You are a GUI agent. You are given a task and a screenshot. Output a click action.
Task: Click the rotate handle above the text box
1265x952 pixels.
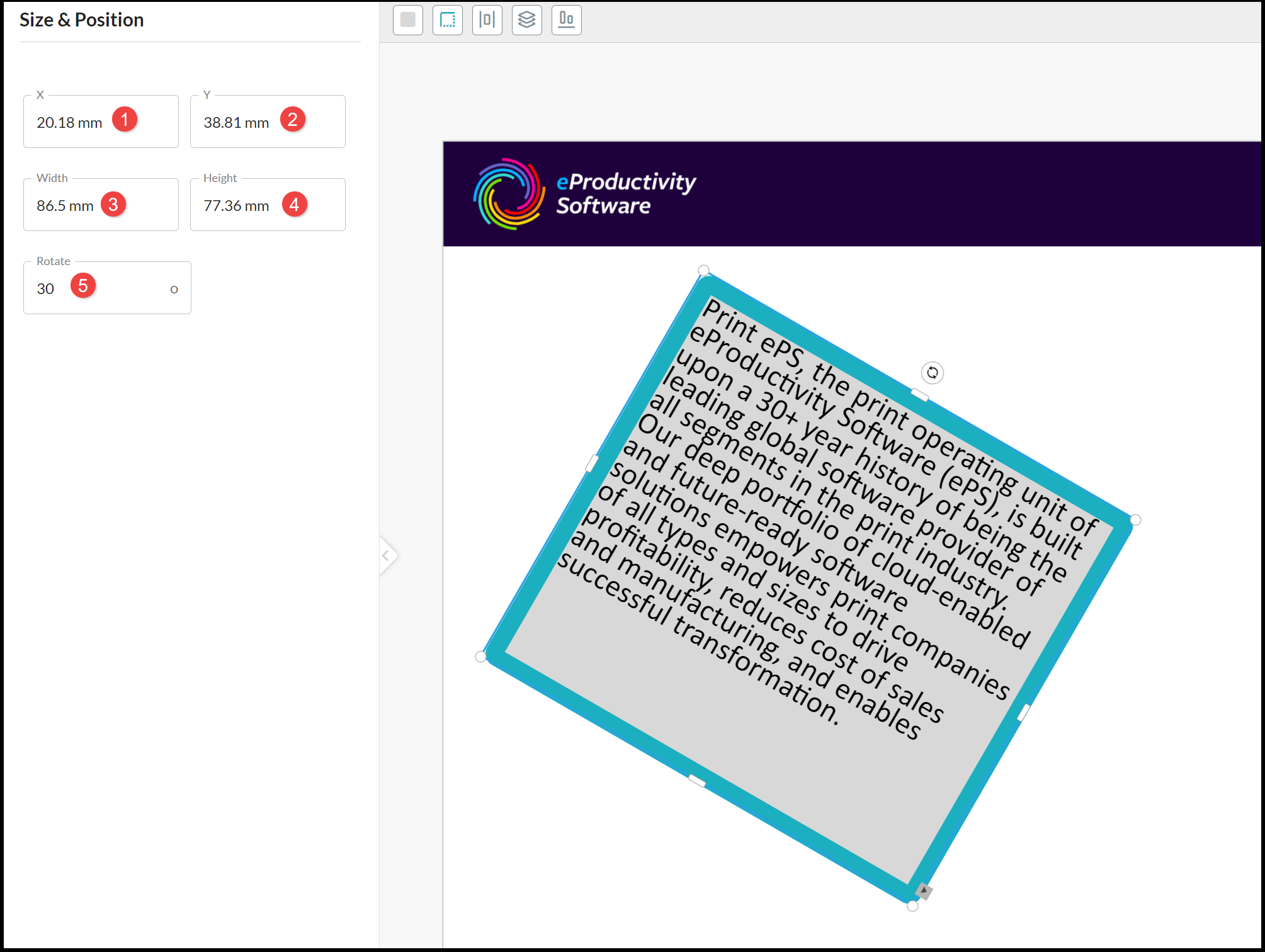click(x=932, y=373)
